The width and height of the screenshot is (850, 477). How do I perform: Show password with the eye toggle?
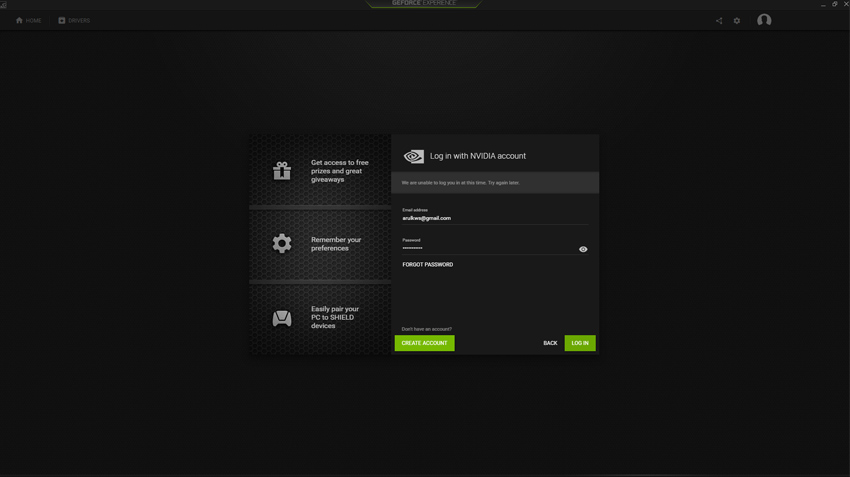point(583,249)
